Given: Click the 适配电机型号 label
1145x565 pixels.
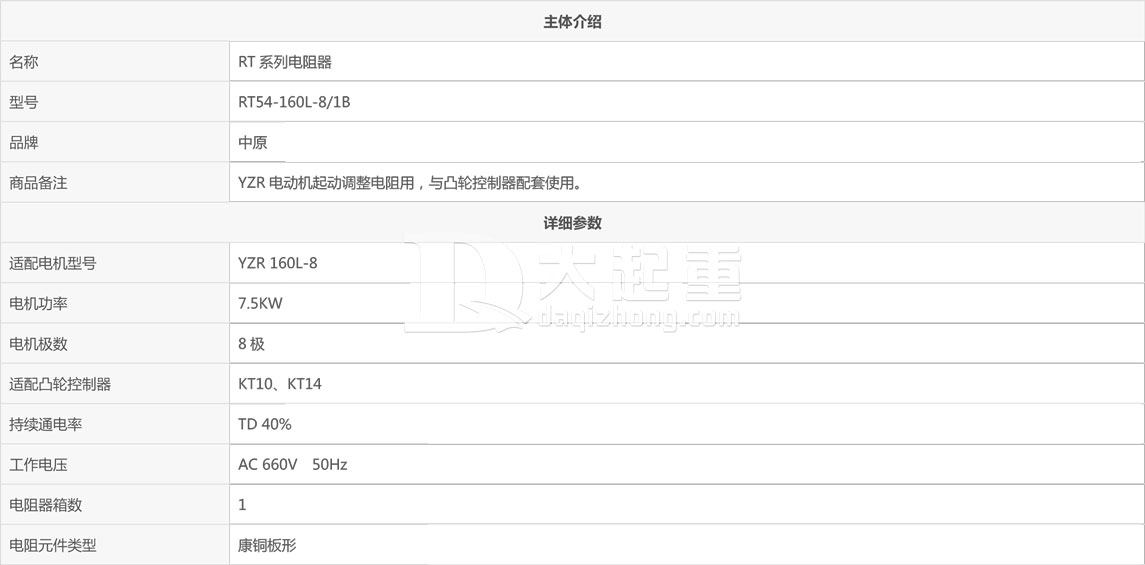Looking at the screenshot, I should pyautogui.click(x=53, y=264).
